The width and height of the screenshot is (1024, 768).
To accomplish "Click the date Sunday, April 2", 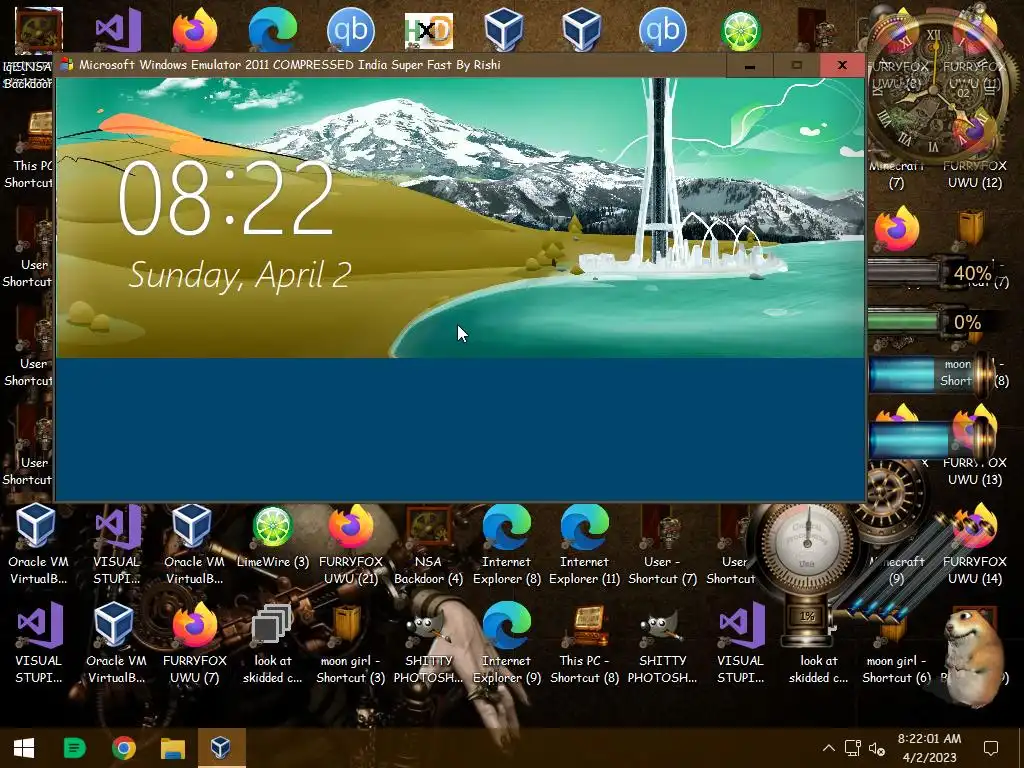I will pyautogui.click(x=240, y=275).
